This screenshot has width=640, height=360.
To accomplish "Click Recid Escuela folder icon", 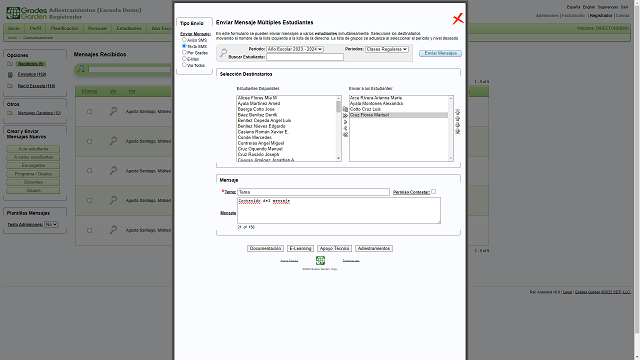I will pos(10,86).
